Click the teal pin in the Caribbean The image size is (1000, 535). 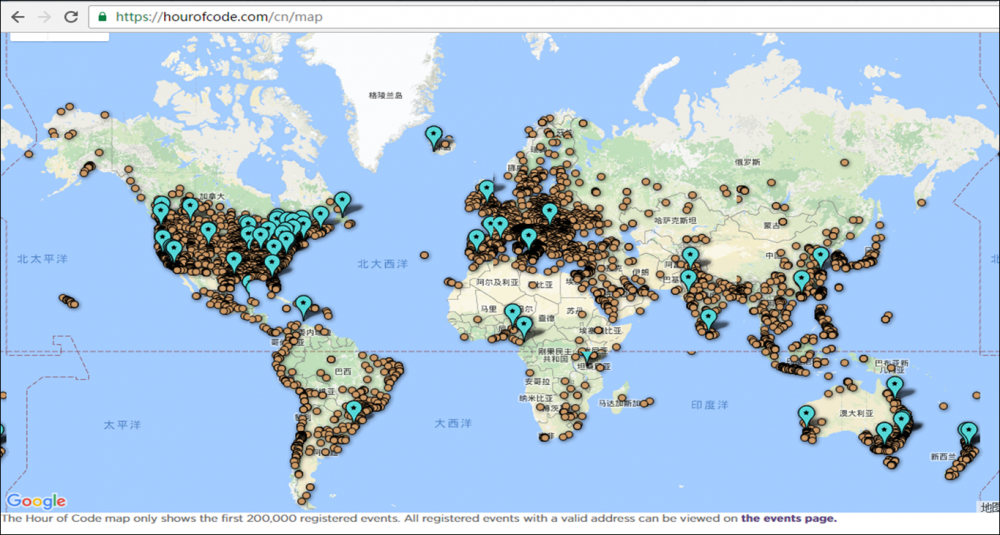304,307
